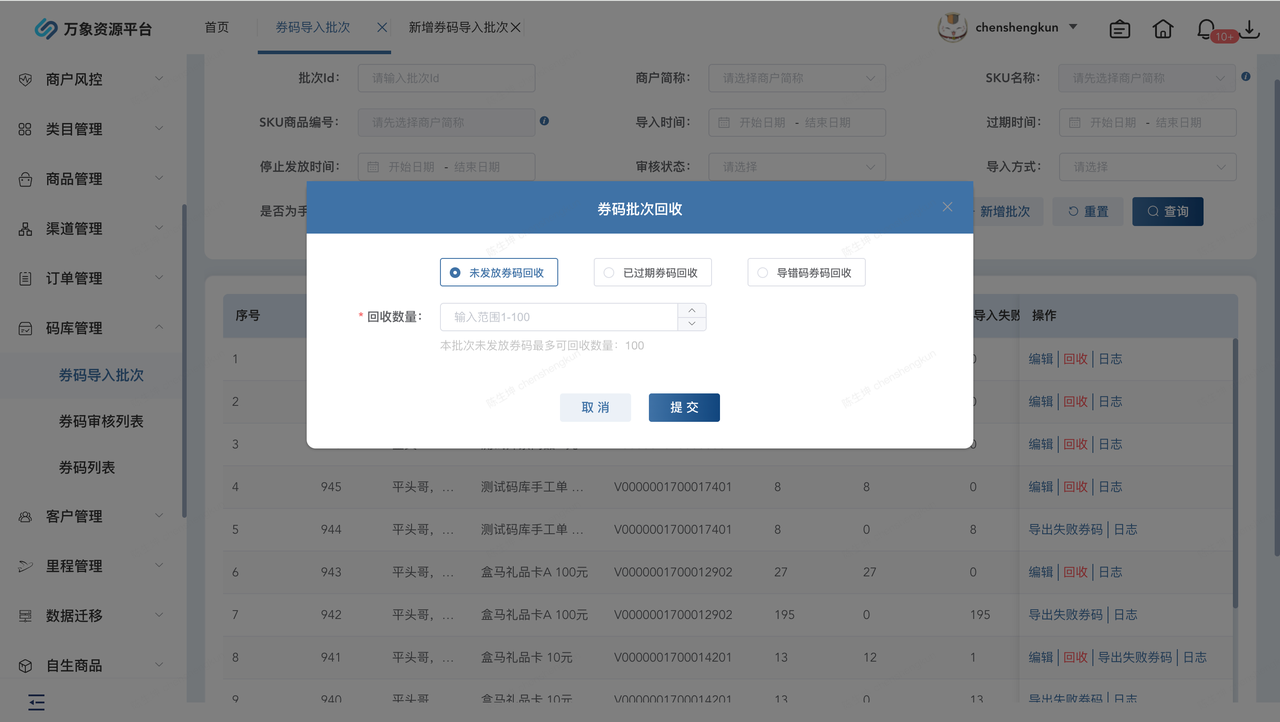
Task: Click the 商户风控 shield icon in sidebar
Action: [26, 79]
